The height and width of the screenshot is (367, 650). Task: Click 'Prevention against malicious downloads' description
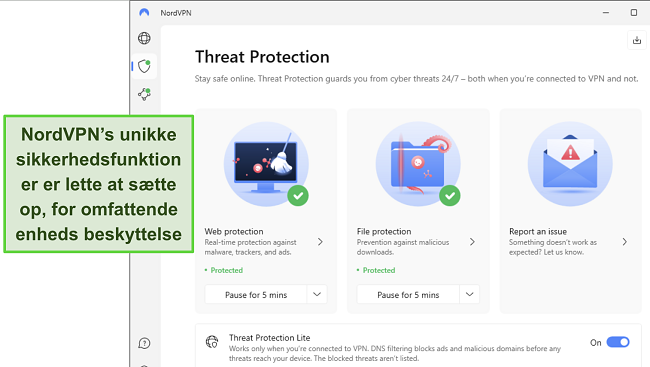point(403,247)
